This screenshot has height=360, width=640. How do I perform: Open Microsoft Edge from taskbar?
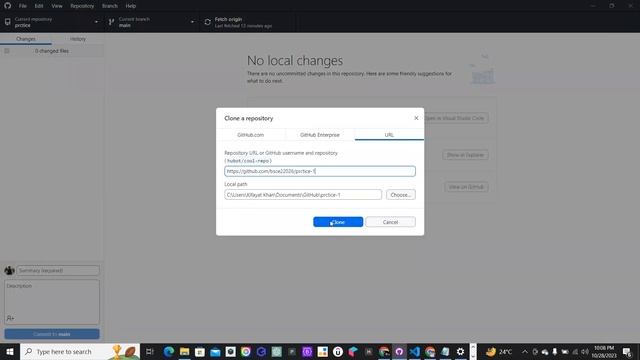coord(169,351)
